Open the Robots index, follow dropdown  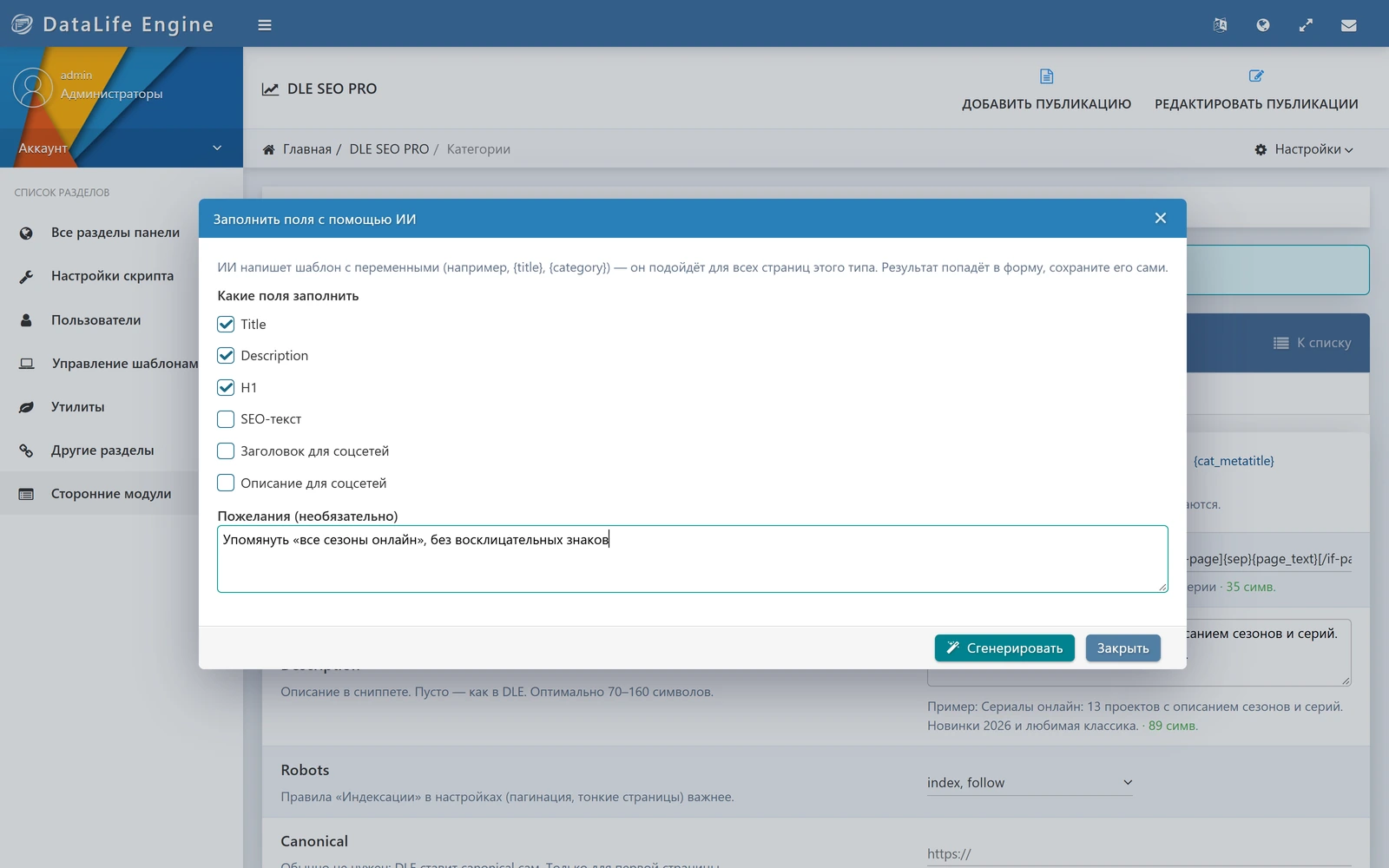coord(1030,782)
